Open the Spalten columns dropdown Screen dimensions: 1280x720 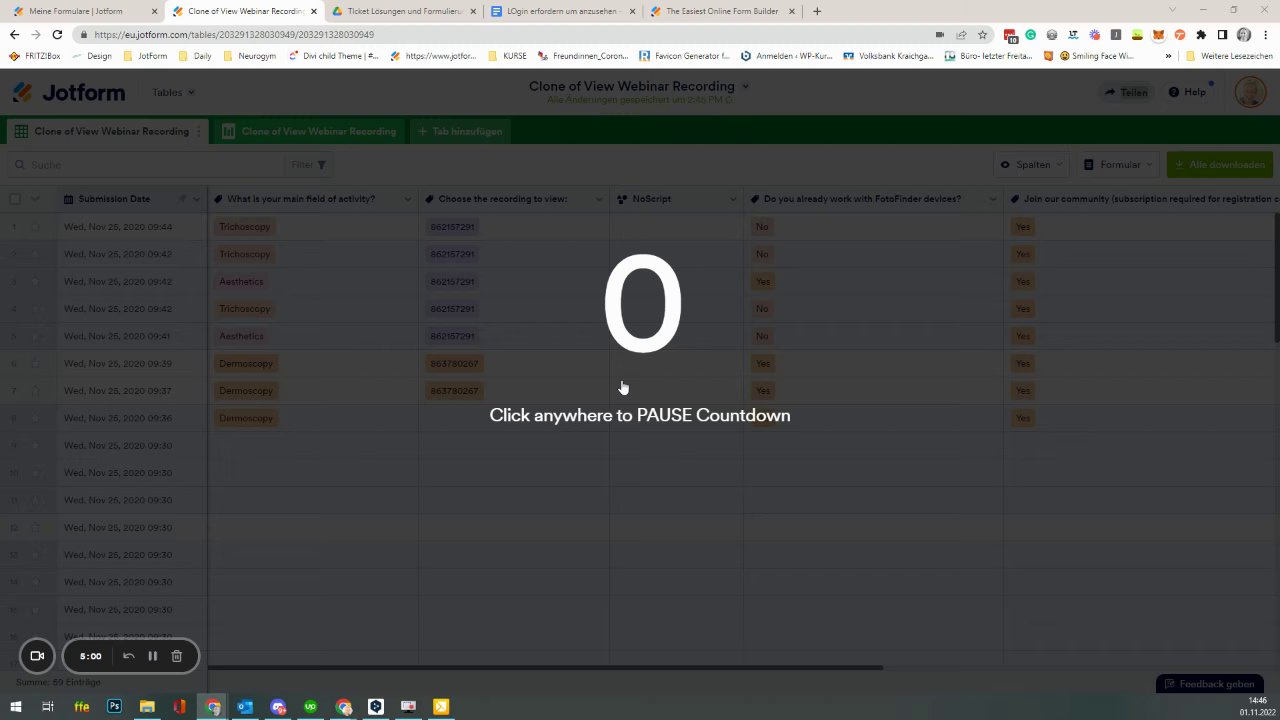coord(1033,165)
